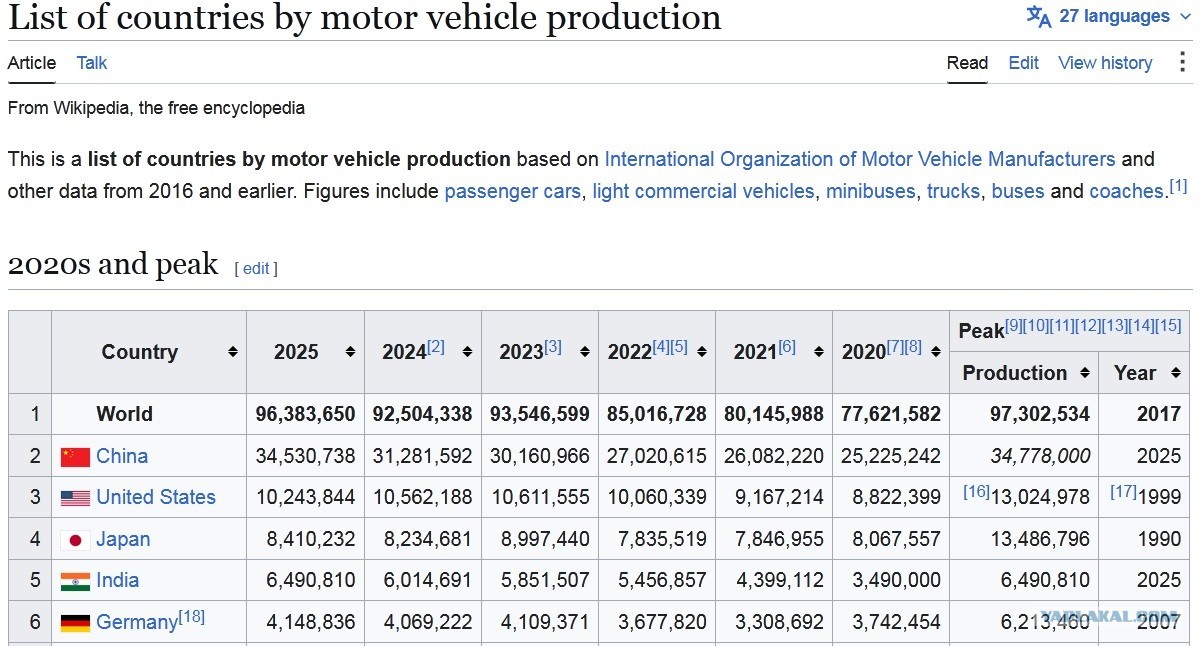Sort table by Country column
The image size is (1203, 646).
[x=233, y=352]
